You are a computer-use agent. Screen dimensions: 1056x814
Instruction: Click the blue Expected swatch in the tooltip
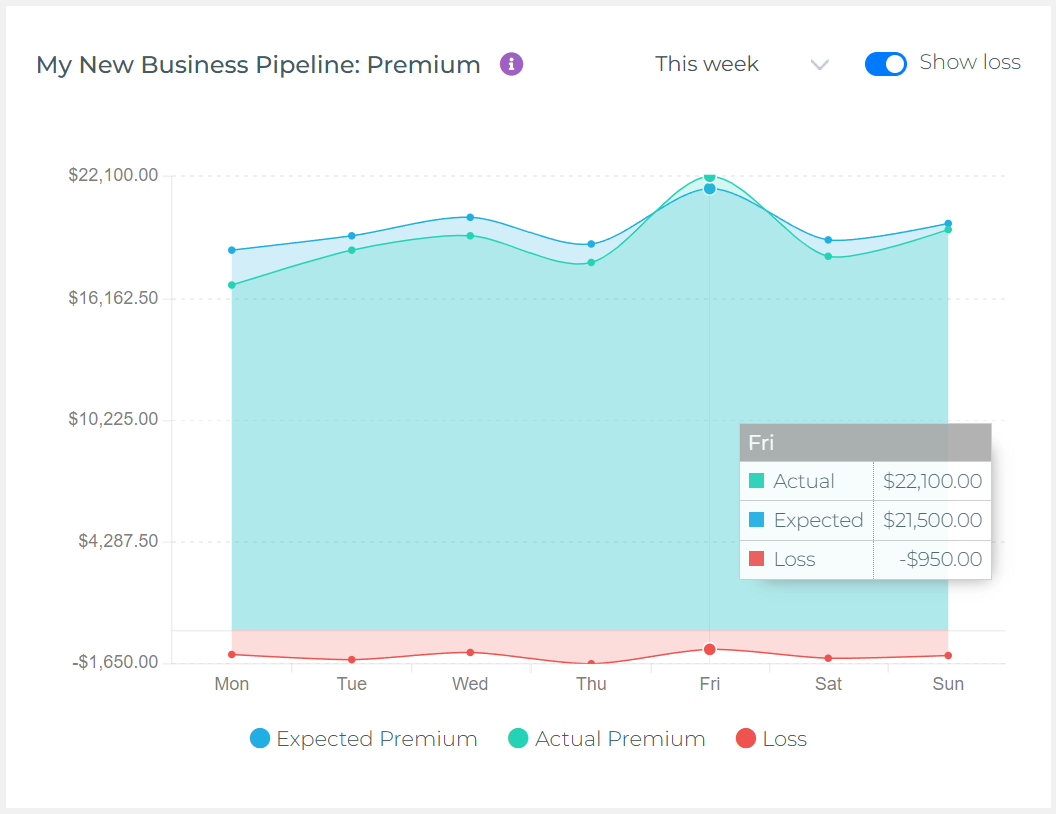[x=758, y=520]
